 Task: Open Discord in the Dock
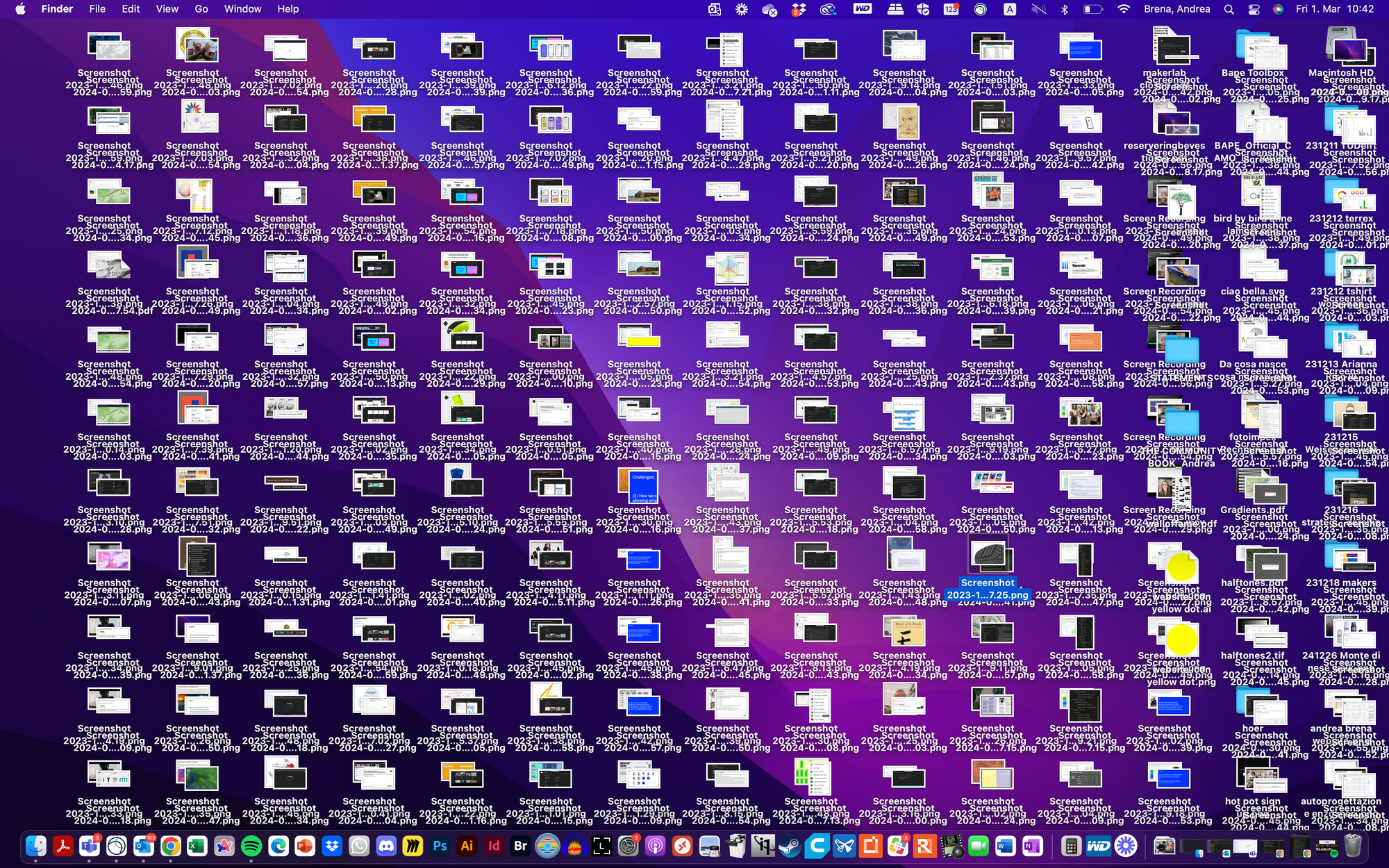click(x=386, y=846)
